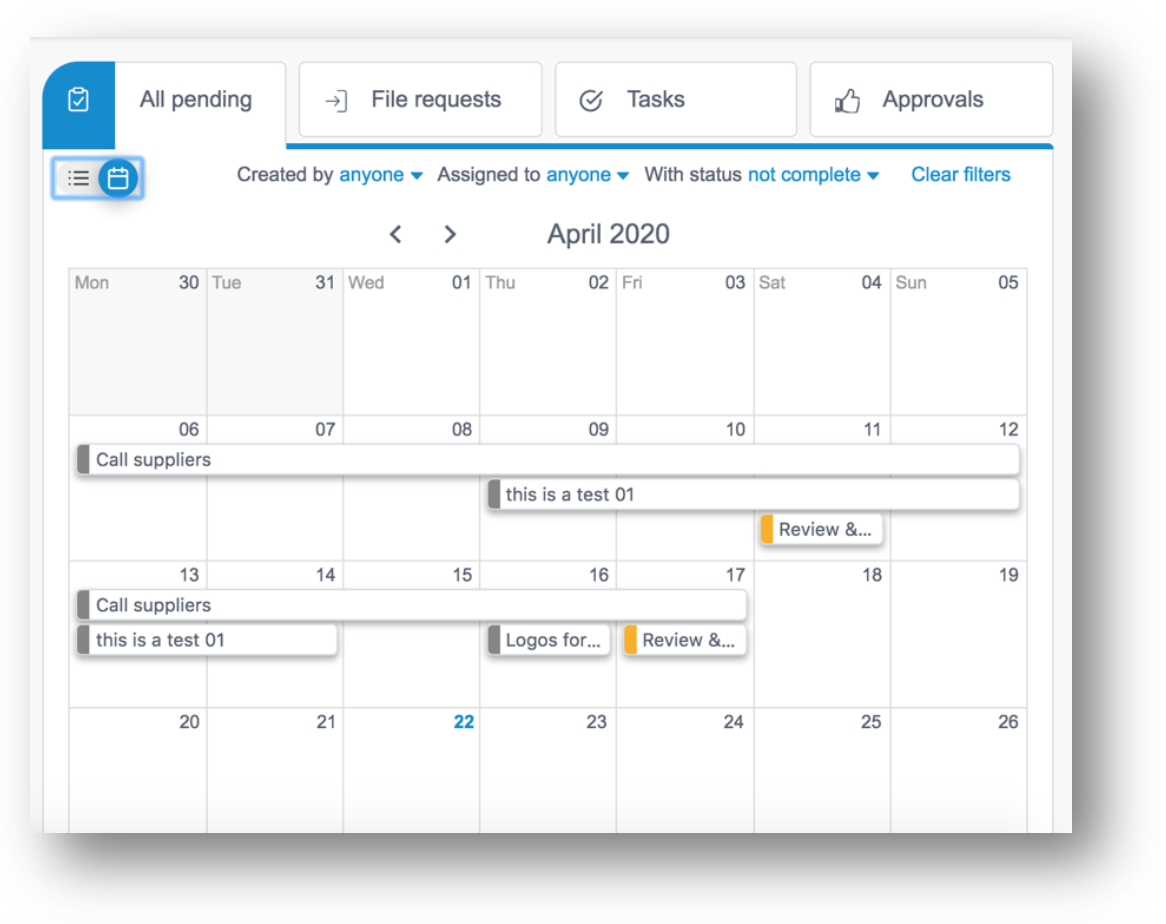Switch to list view icon

(78, 178)
